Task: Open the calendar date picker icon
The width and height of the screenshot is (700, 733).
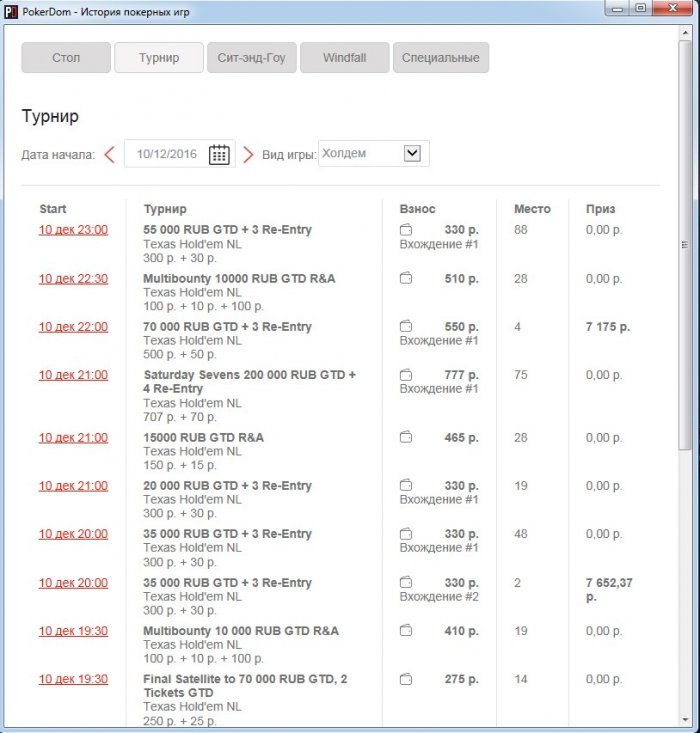Action: click(219, 154)
